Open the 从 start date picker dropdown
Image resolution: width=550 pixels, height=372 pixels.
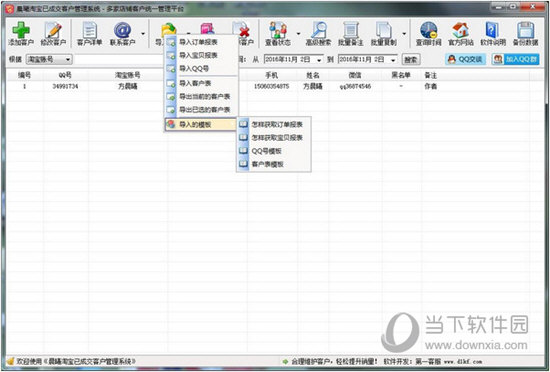(x=319, y=60)
